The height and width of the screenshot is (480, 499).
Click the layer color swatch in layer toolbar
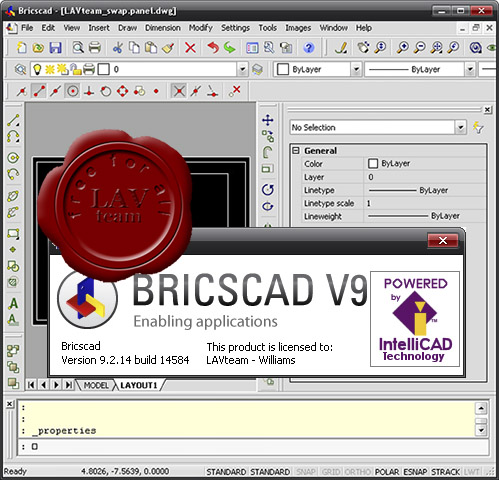coord(103,69)
